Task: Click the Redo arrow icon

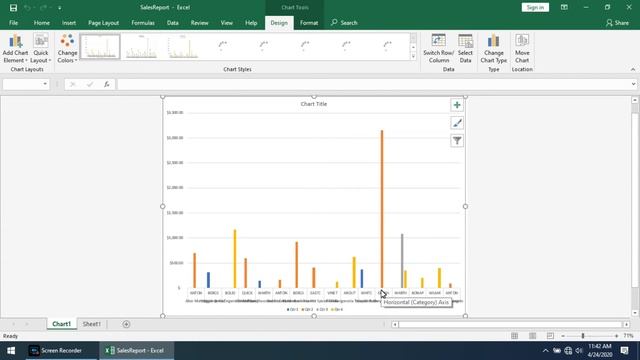Action: pyautogui.click(x=43, y=7)
